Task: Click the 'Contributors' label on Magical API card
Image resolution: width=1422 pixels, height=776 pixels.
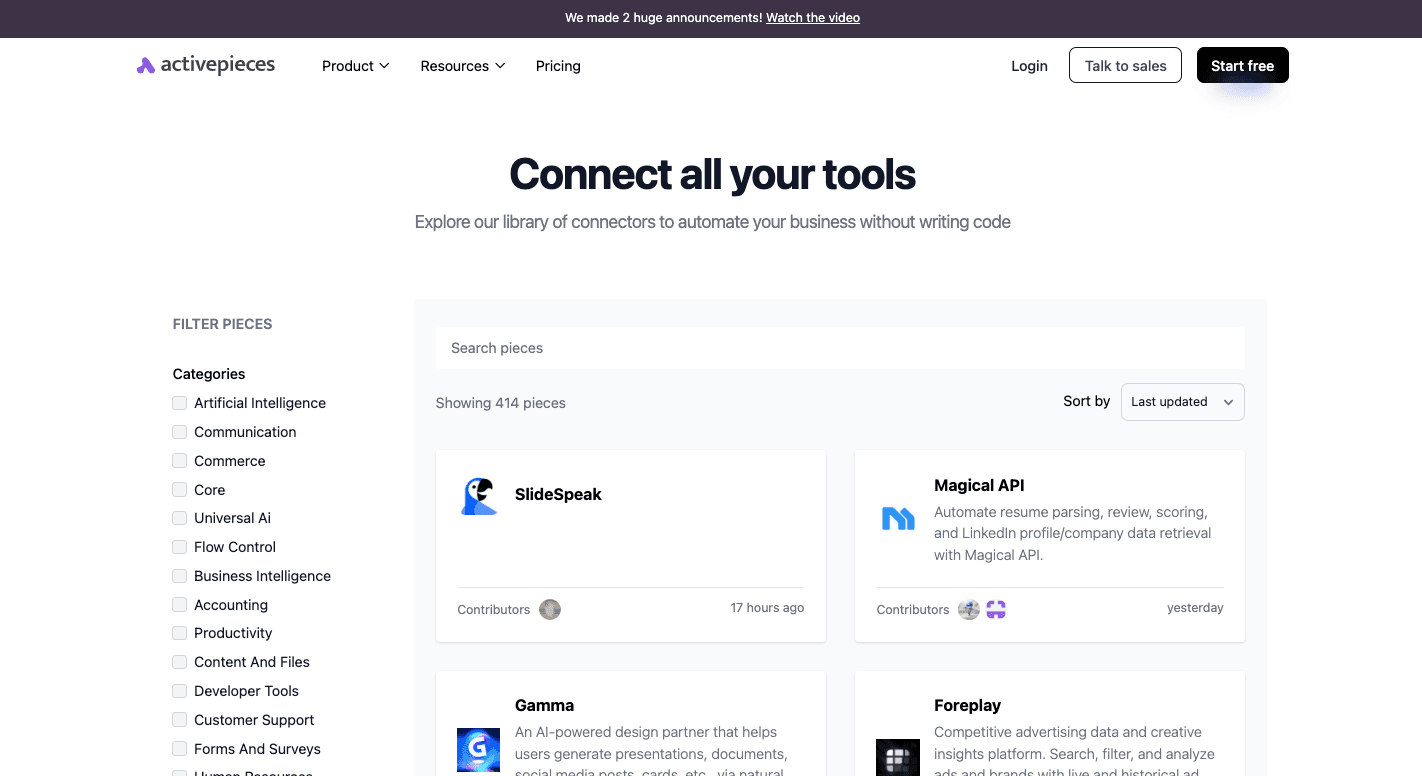Action: point(913,609)
